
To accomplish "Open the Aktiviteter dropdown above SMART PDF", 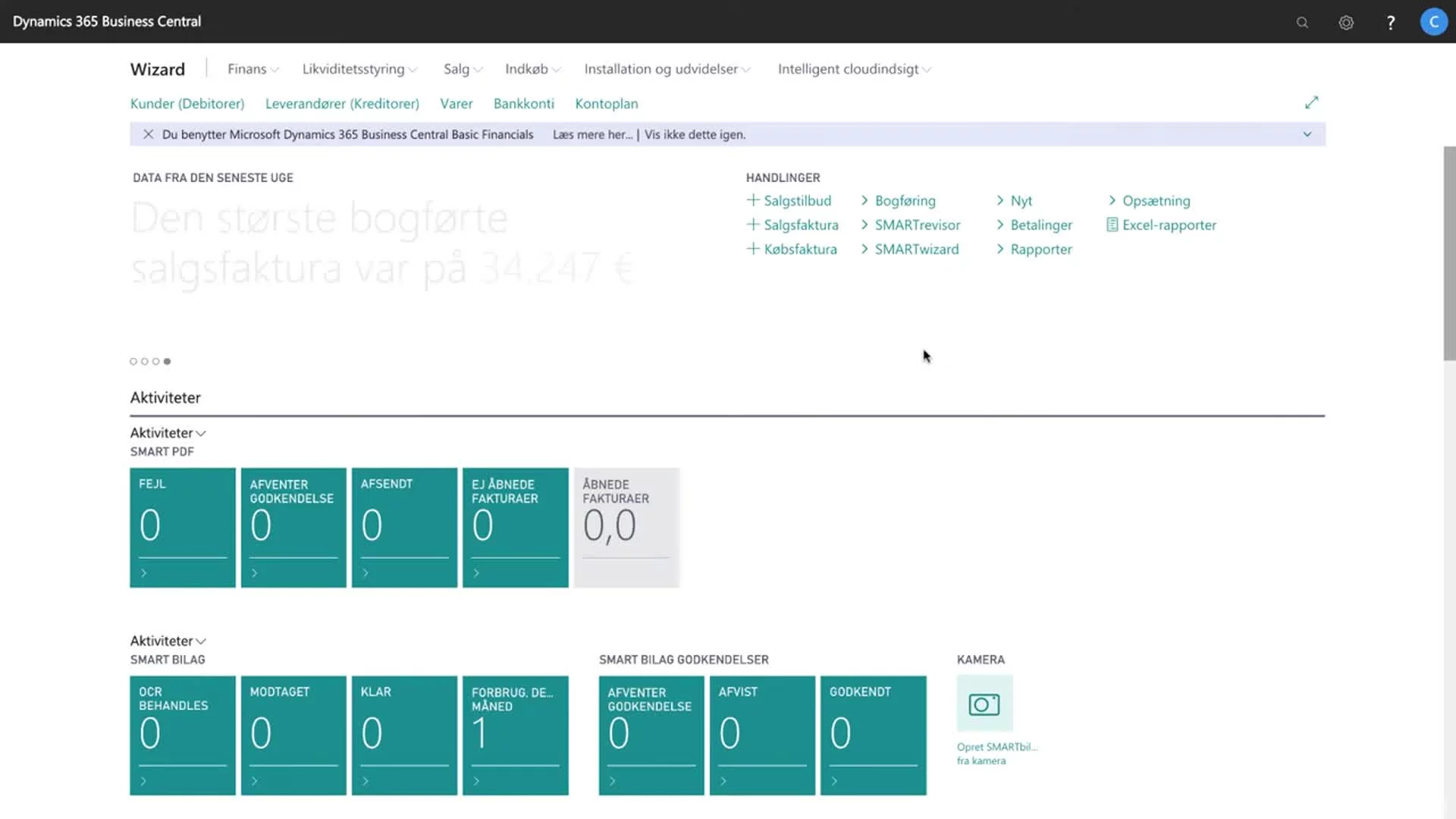I will pos(168,433).
